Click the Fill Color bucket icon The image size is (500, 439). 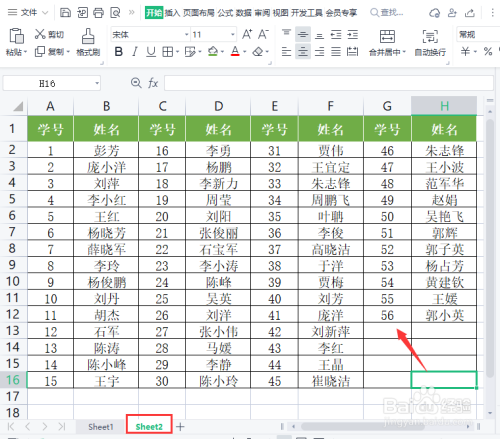pos(213,52)
